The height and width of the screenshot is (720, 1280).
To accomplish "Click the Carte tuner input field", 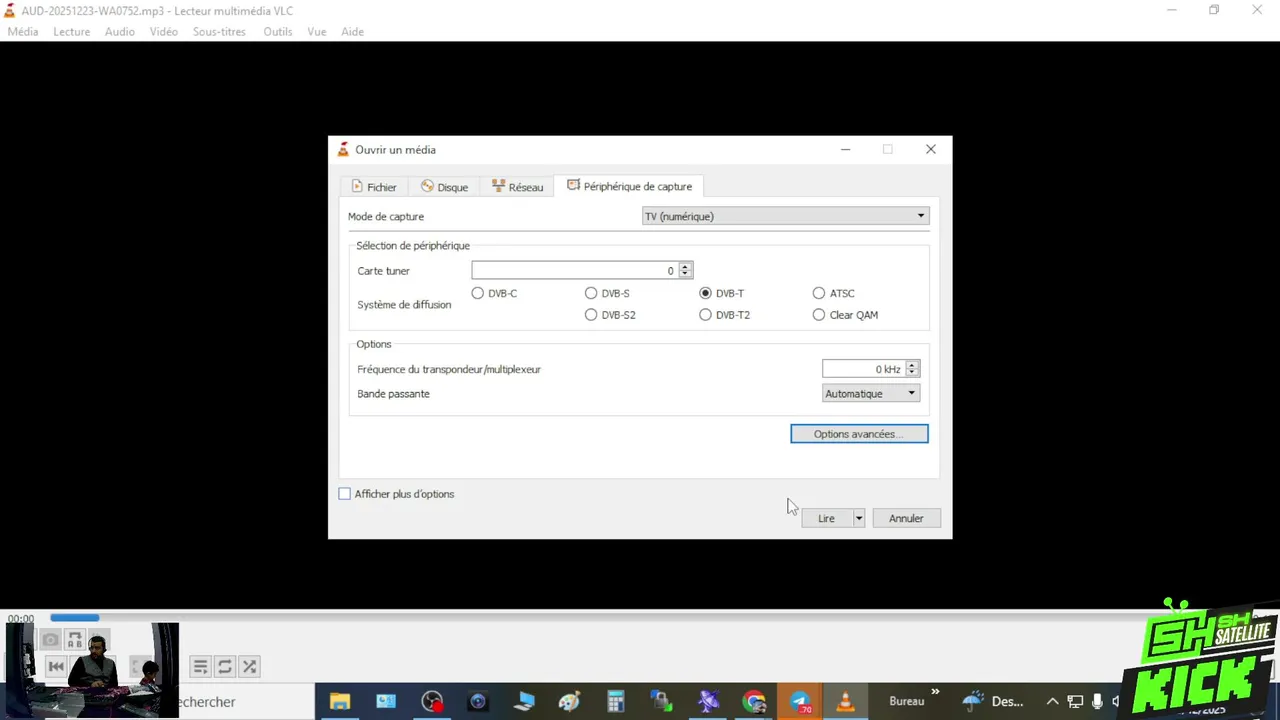I will pyautogui.click(x=574, y=271).
